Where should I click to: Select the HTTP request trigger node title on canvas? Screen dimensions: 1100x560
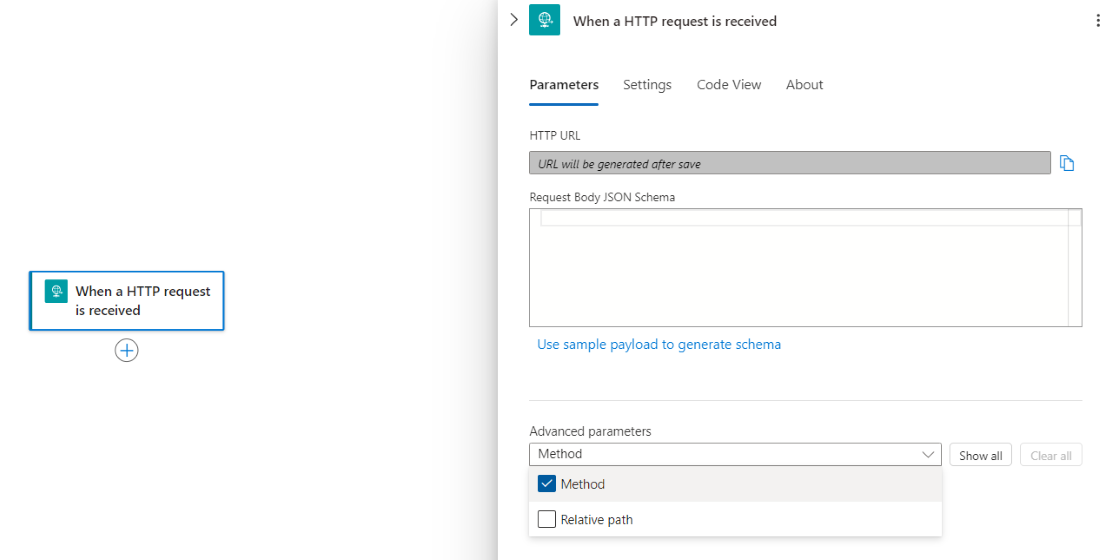pos(143,301)
